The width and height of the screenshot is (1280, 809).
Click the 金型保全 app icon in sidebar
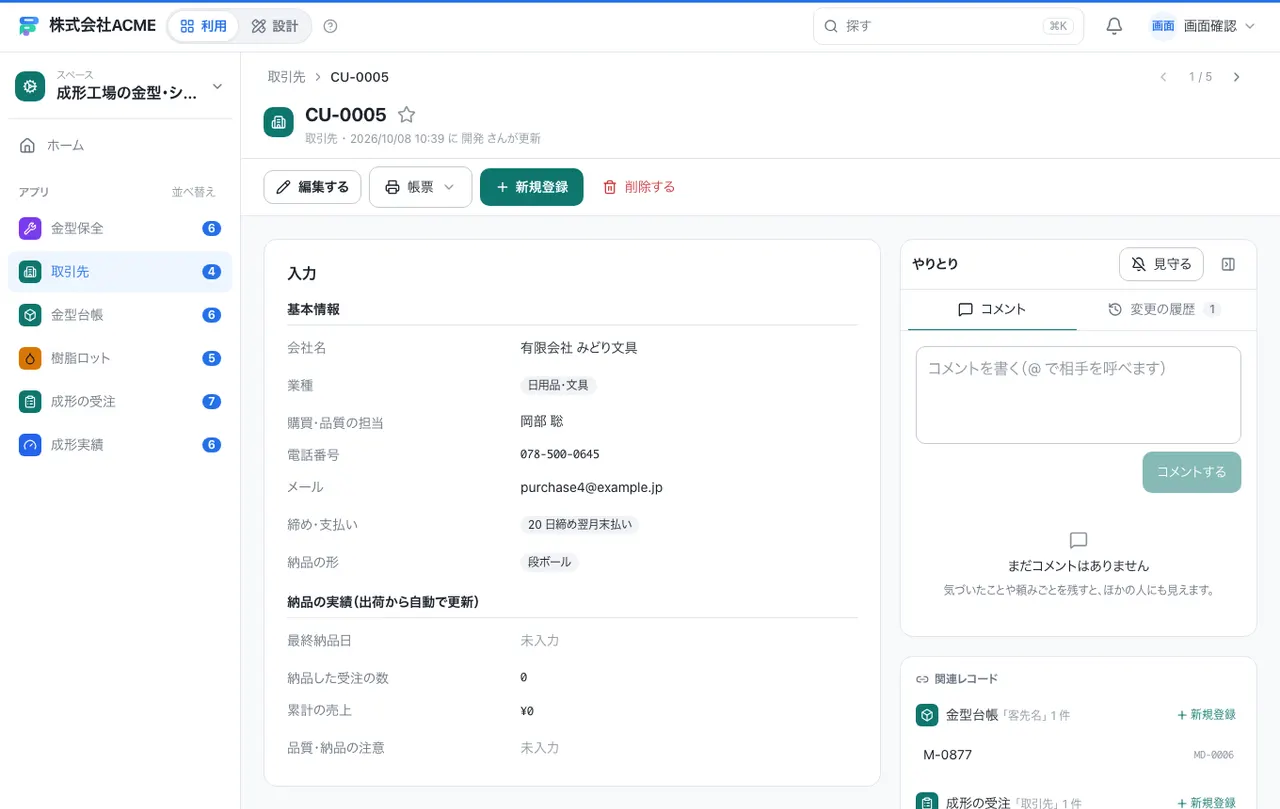point(30,228)
